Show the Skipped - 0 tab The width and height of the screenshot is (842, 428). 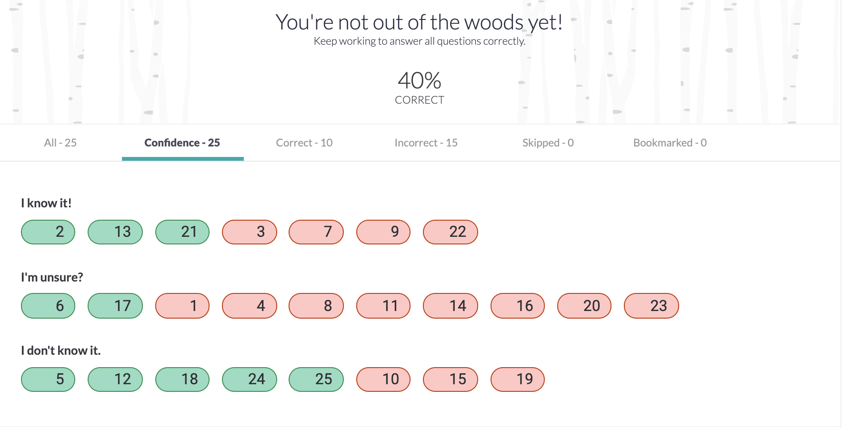pos(548,143)
